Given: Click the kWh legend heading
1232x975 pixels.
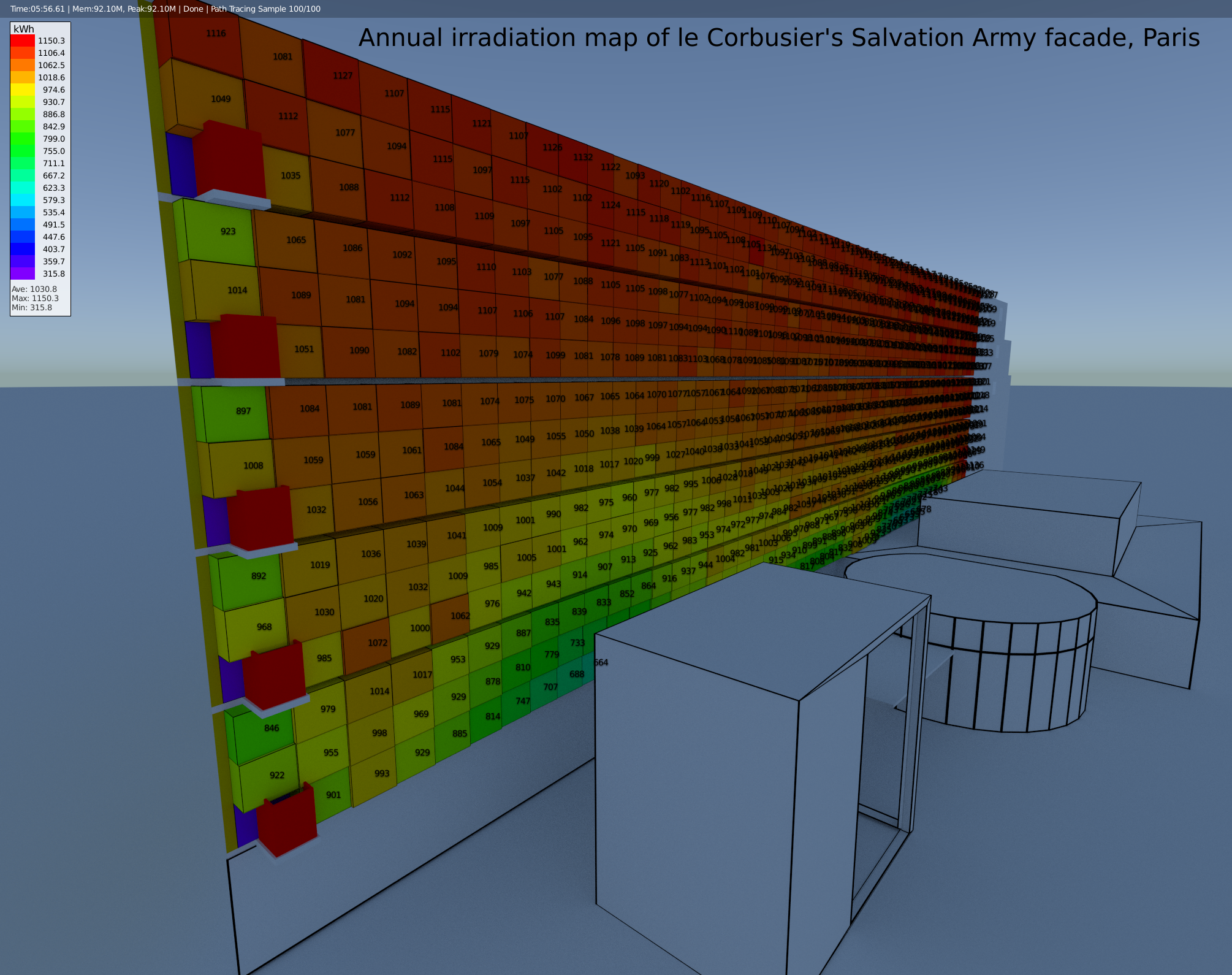Looking at the screenshot, I should coord(24,29).
